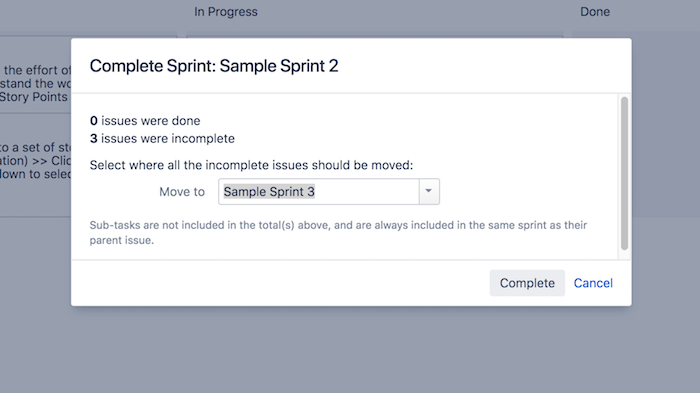Click the "issues were incomplete" text
The height and width of the screenshot is (393, 700).
[x=167, y=138]
